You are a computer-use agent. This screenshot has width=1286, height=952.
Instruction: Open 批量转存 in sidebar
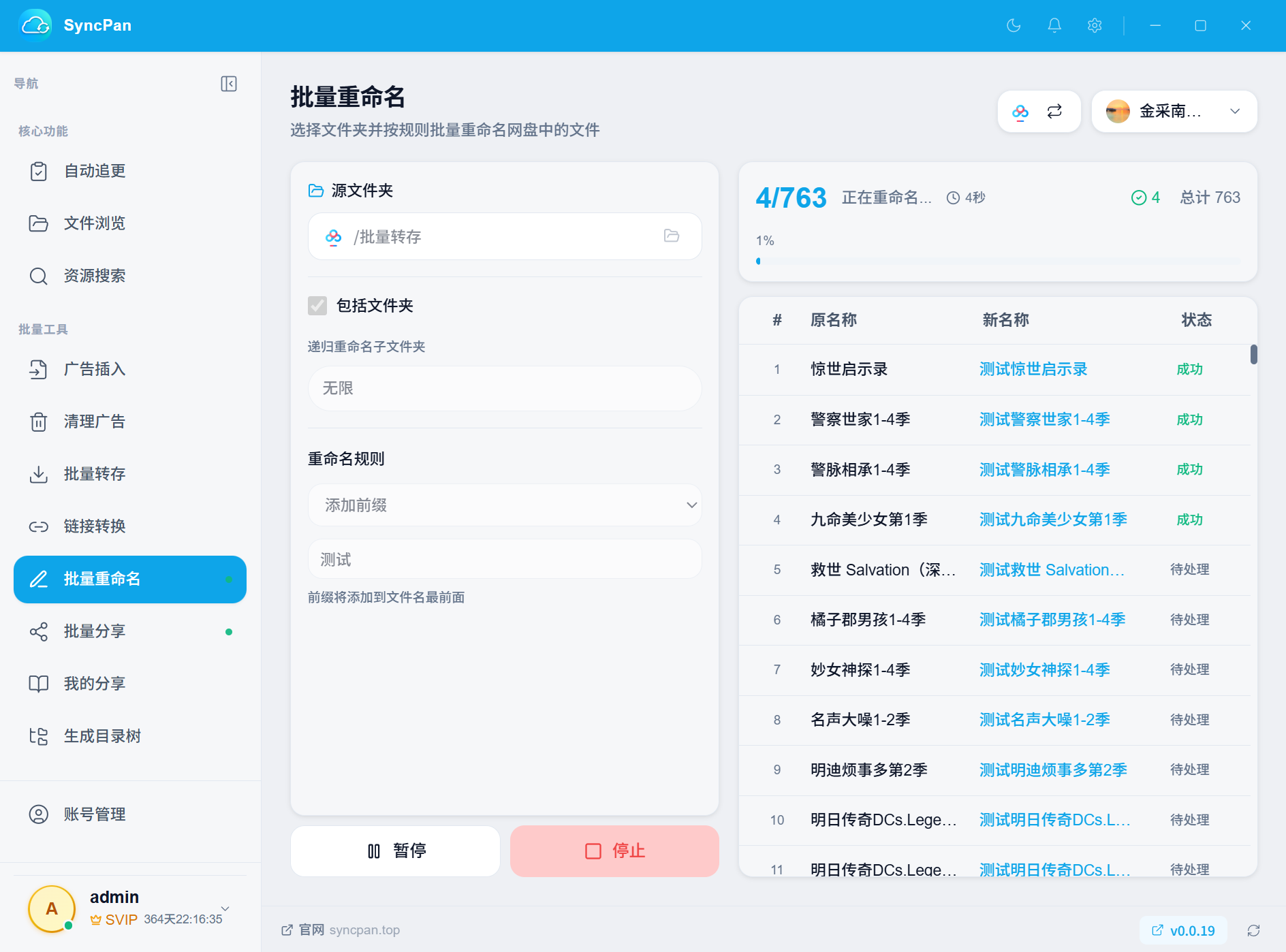click(x=130, y=475)
